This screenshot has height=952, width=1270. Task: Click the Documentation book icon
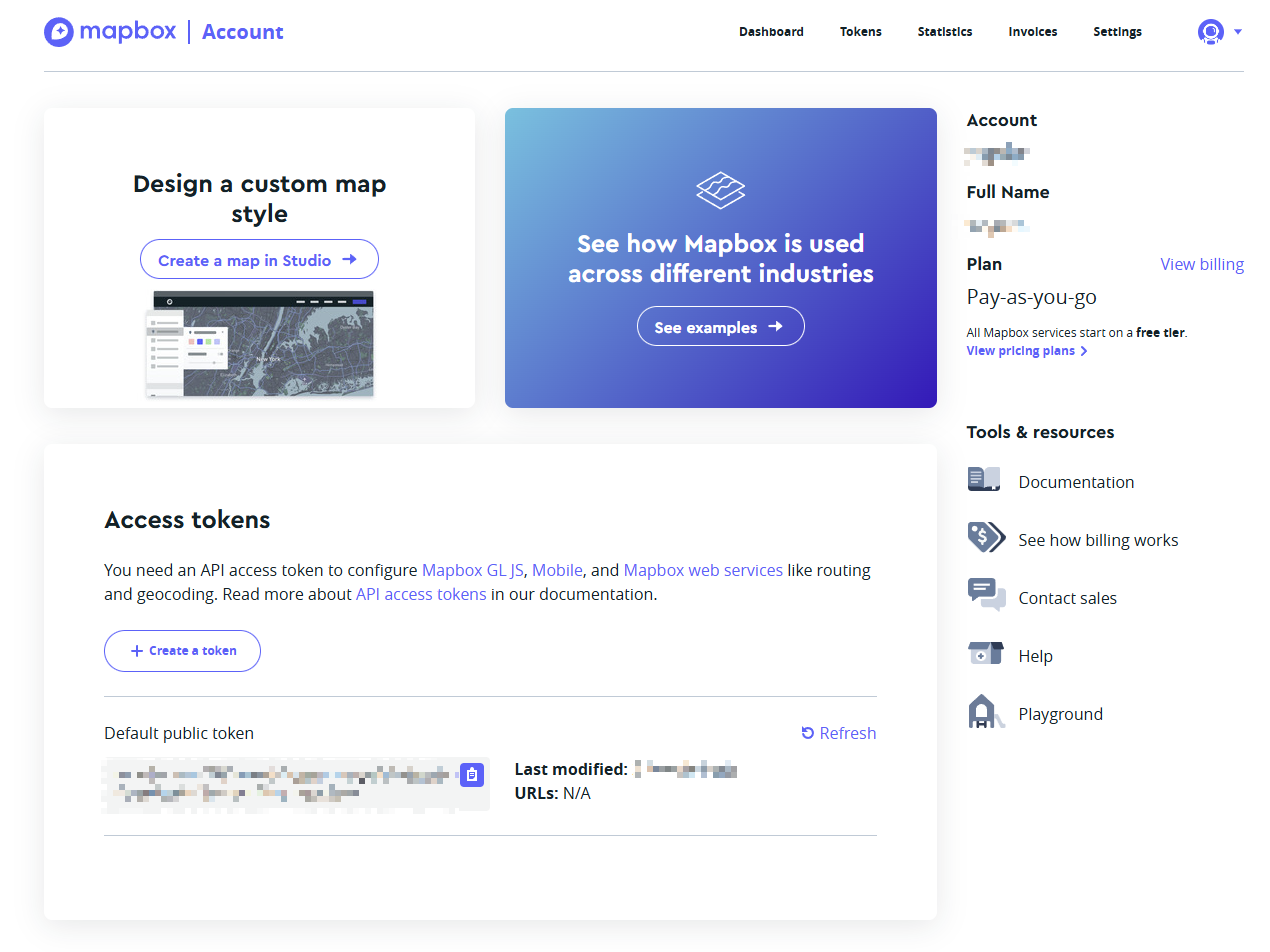[x=984, y=479]
